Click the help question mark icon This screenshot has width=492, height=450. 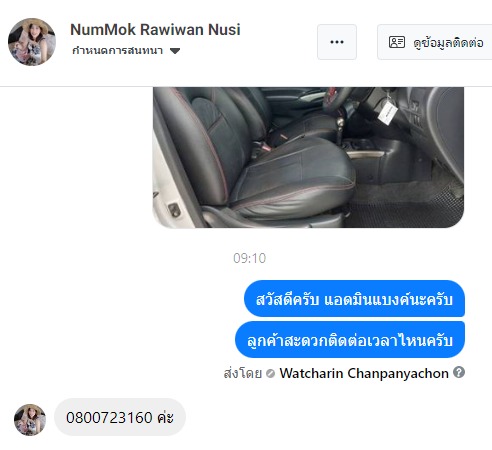point(459,372)
